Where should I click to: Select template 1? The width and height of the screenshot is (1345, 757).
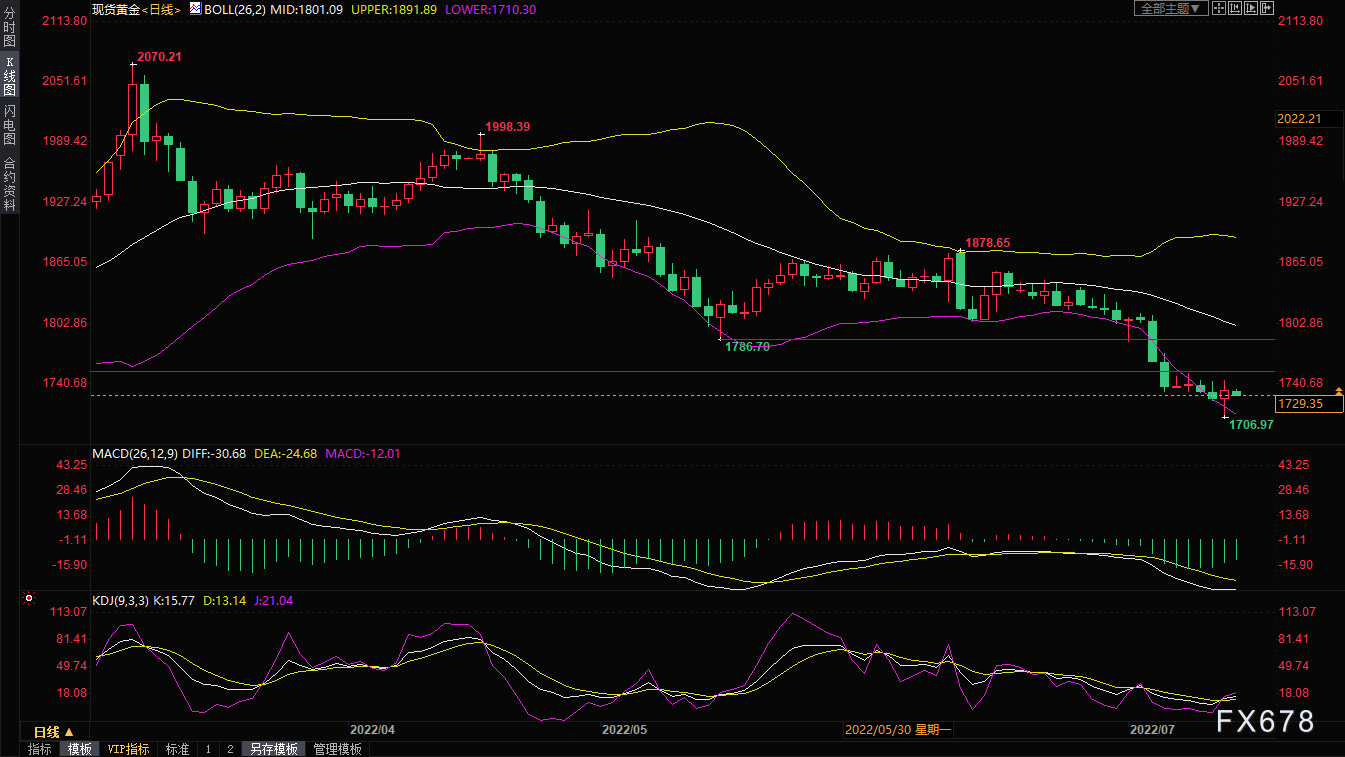click(208, 749)
